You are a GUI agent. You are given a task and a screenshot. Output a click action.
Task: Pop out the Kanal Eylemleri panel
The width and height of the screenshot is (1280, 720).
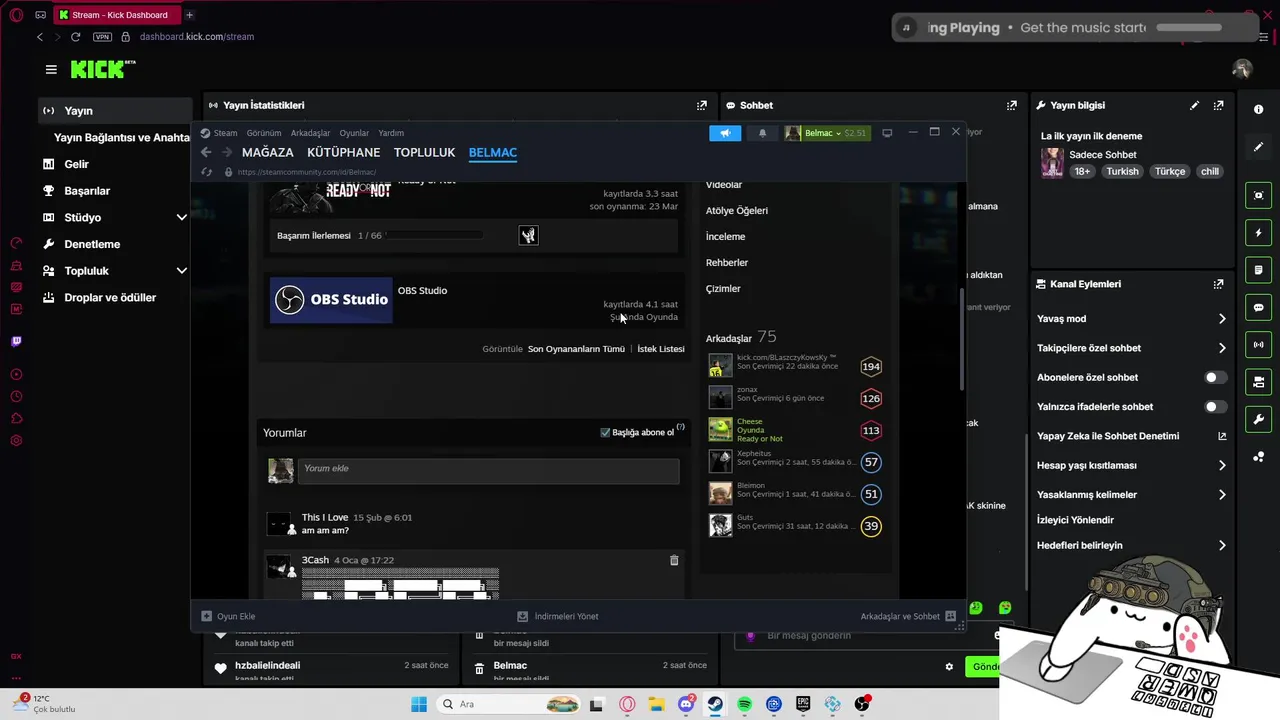[x=1218, y=284]
